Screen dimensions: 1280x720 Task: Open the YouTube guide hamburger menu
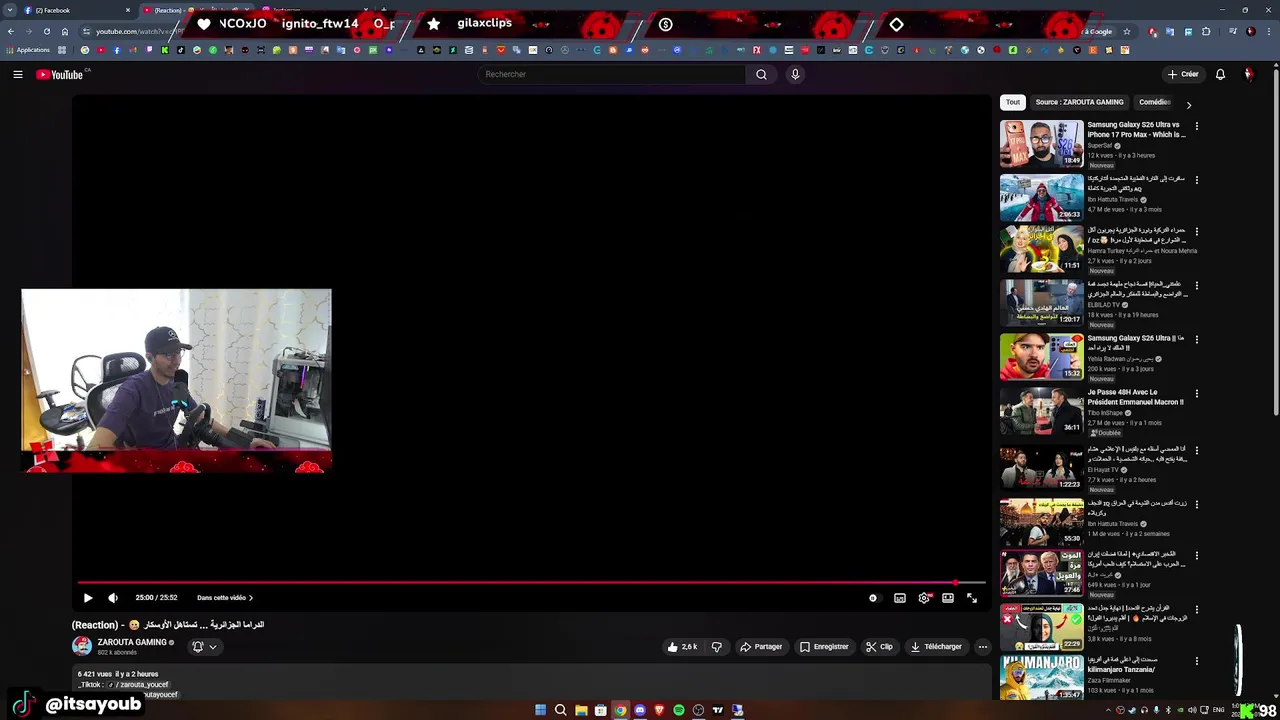click(x=18, y=74)
